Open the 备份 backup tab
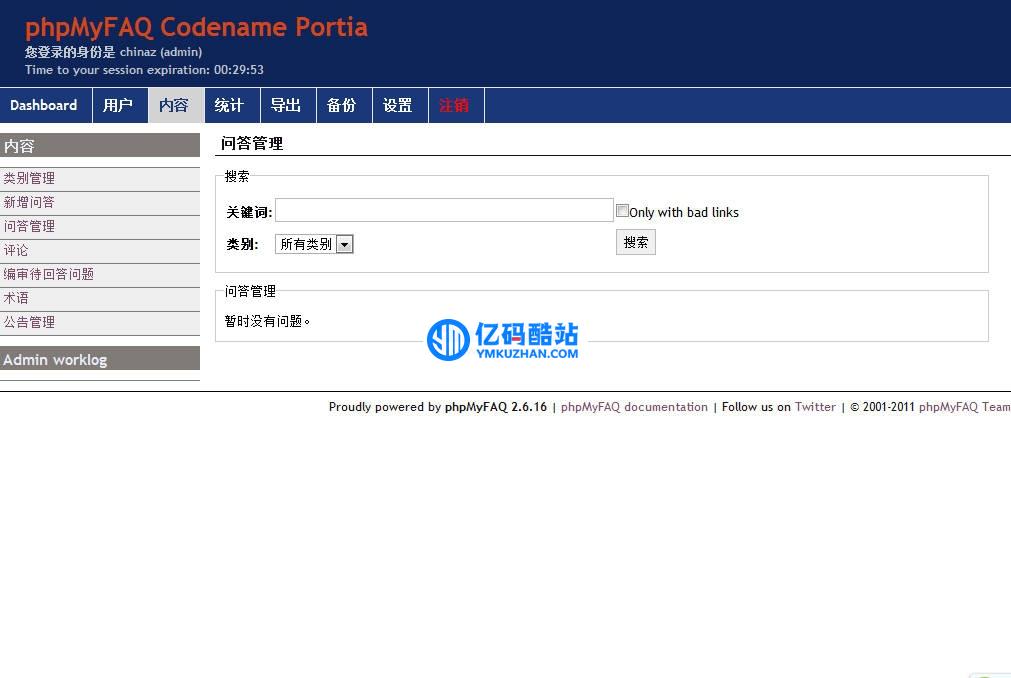 click(x=343, y=105)
